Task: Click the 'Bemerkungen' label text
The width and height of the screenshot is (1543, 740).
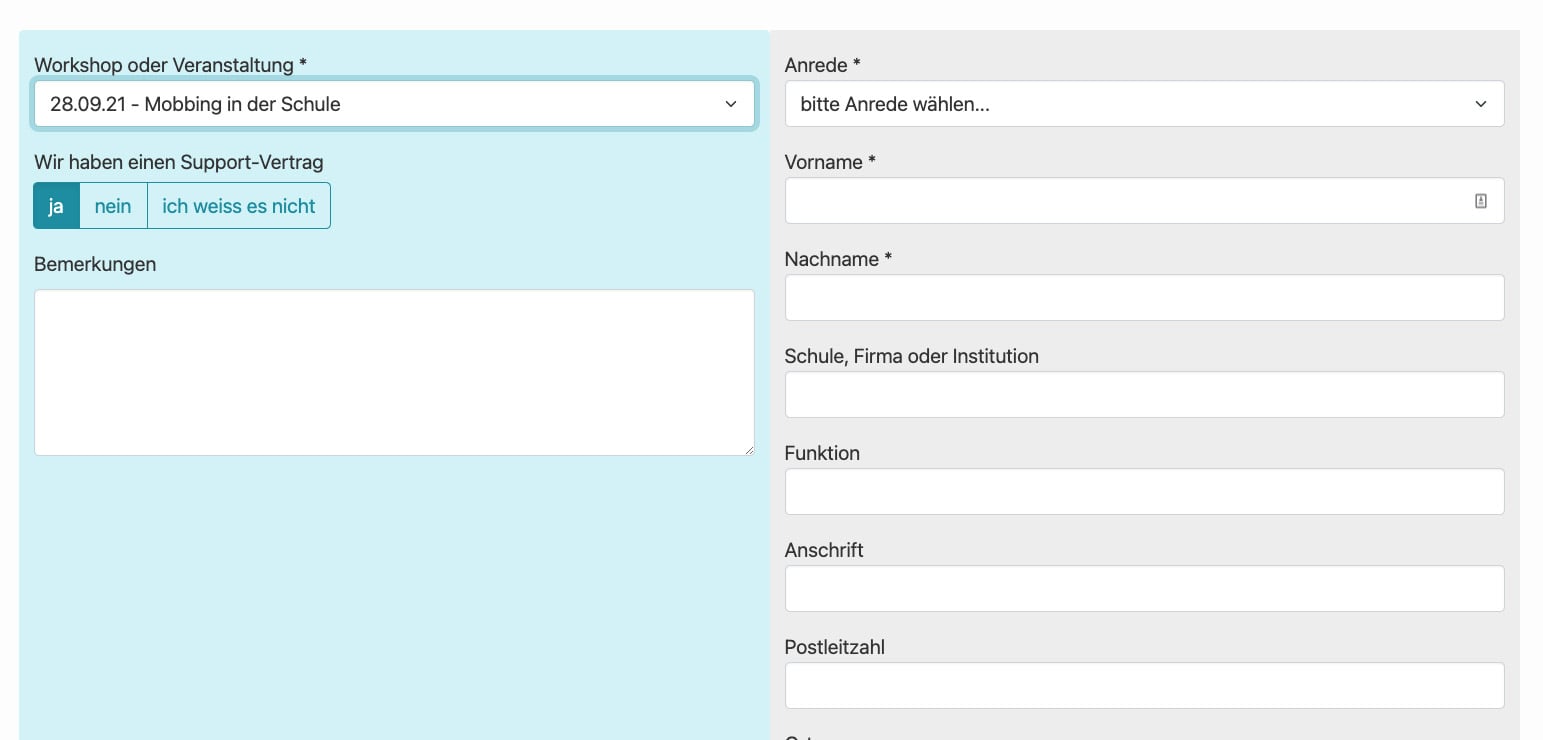Action: coord(95,265)
